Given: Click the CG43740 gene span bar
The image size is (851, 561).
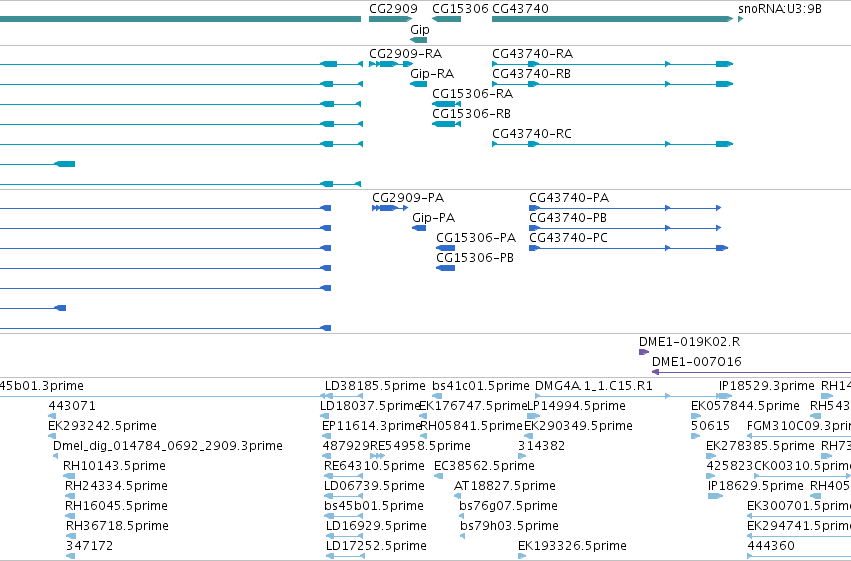Looking at the screenshot, I should 613,19.
